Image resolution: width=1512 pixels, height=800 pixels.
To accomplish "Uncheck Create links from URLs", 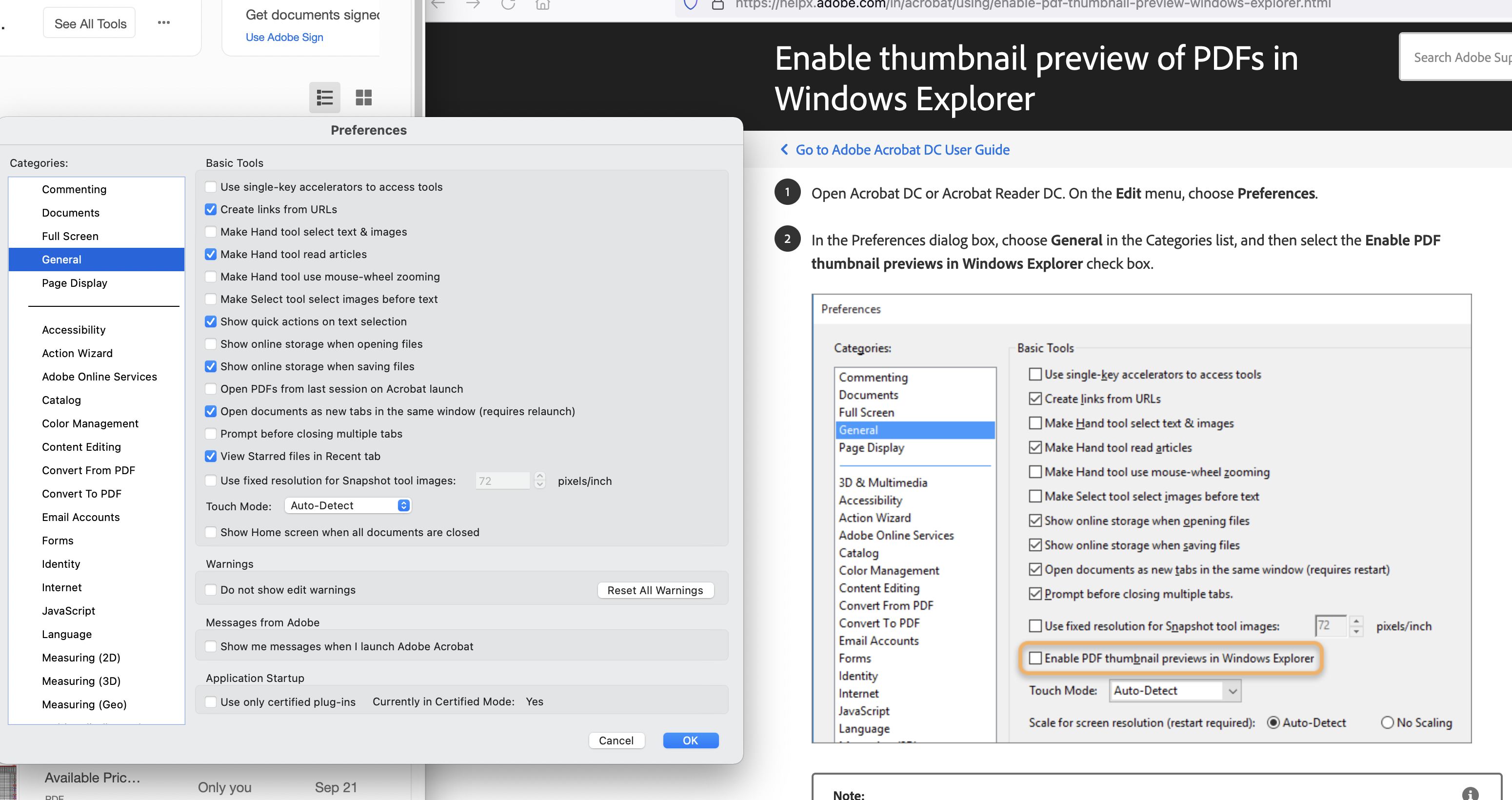I will pos(211,210).
